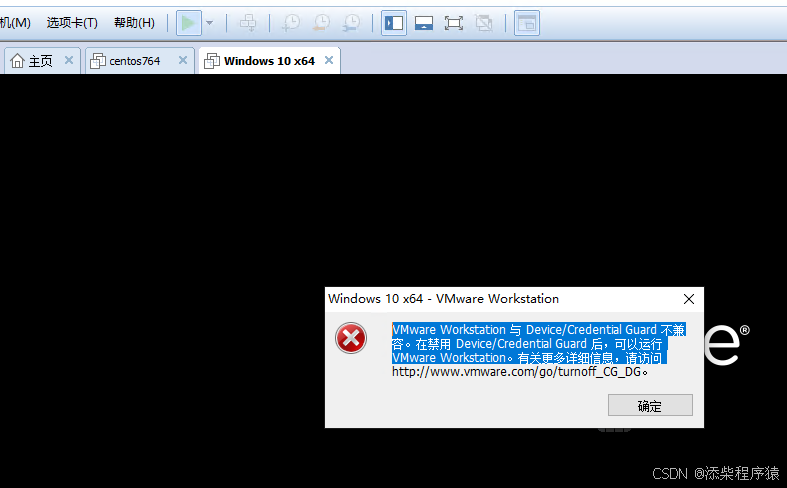787x488 pixels.
Task: Close the centos764 tab
Action: coord(183,60)
